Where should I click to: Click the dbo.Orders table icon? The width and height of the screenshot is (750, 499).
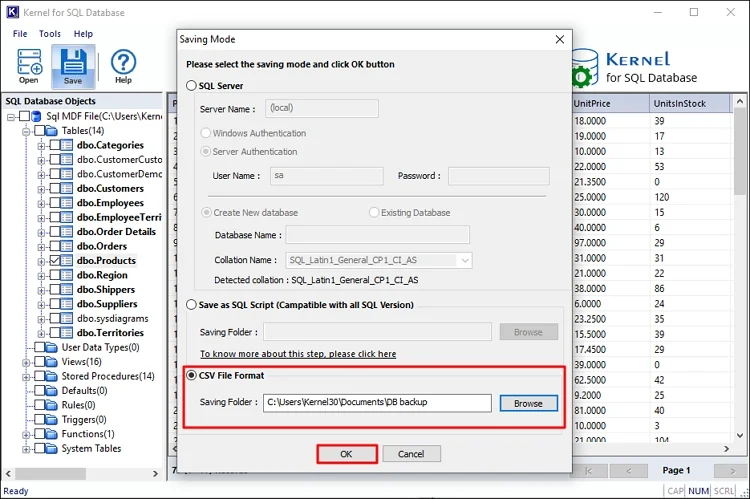pyautogui.click(x=67, y=246)
